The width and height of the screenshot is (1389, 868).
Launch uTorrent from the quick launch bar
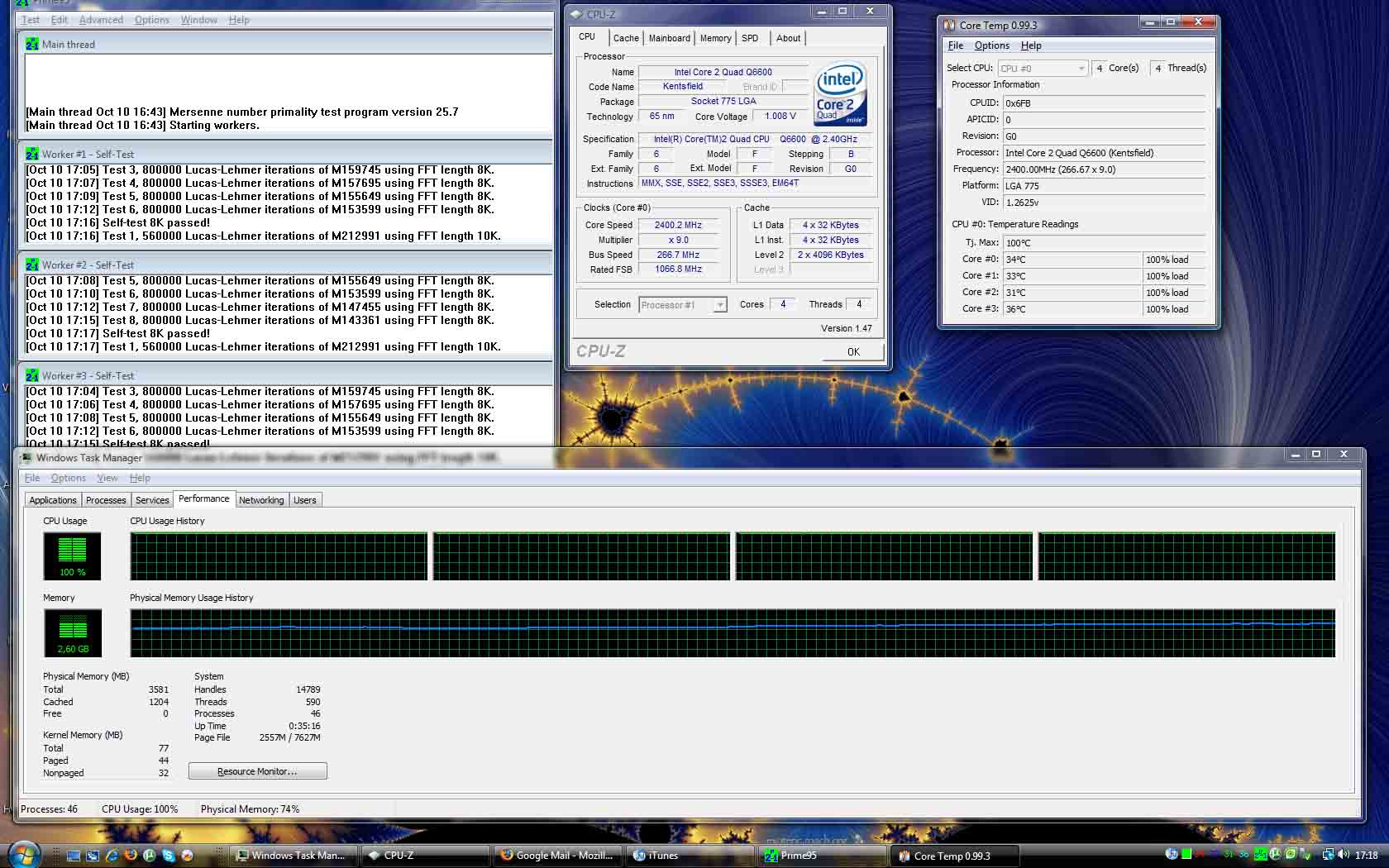pos(150,856)
